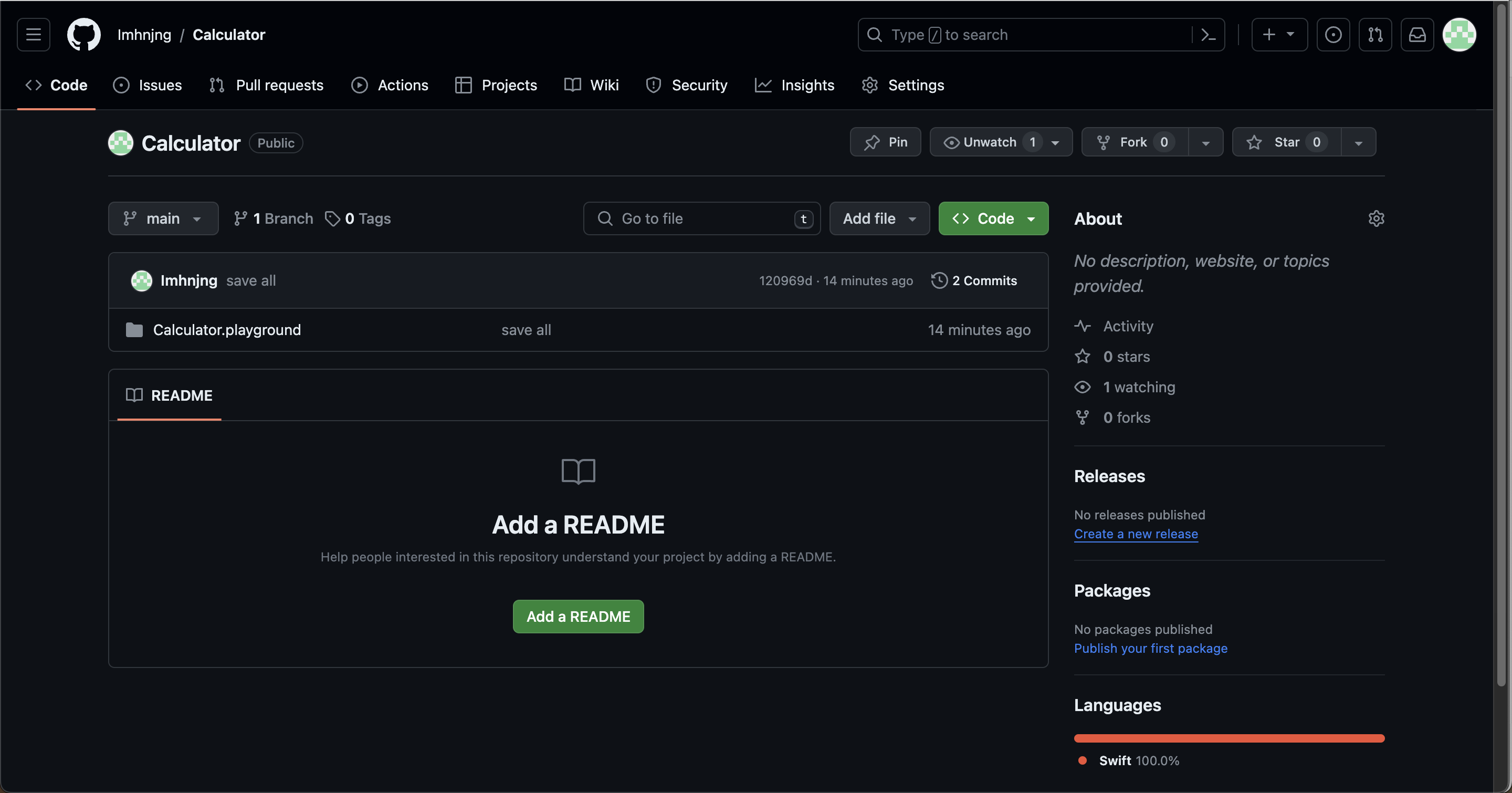Open the Pull requests icon in header
The image size is (1512, 793).
1375,35
